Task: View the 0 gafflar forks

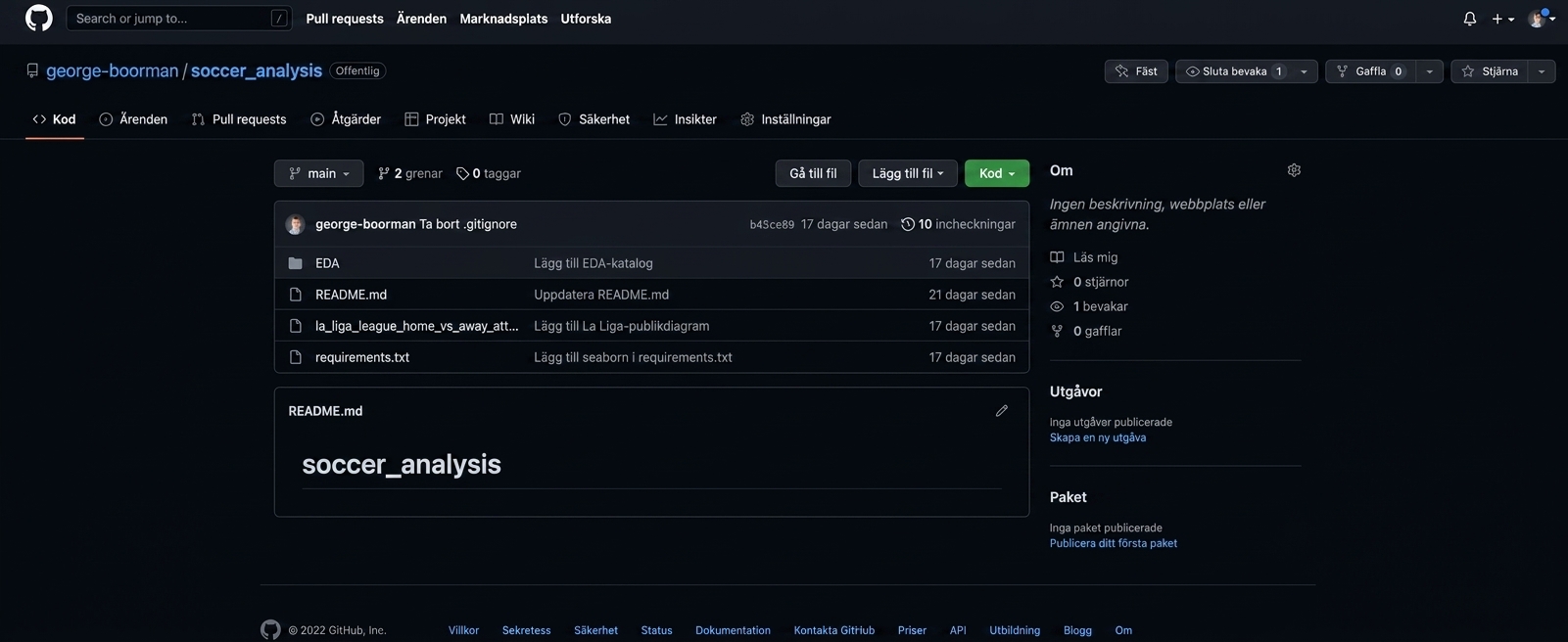Action: pos(1086,331)
